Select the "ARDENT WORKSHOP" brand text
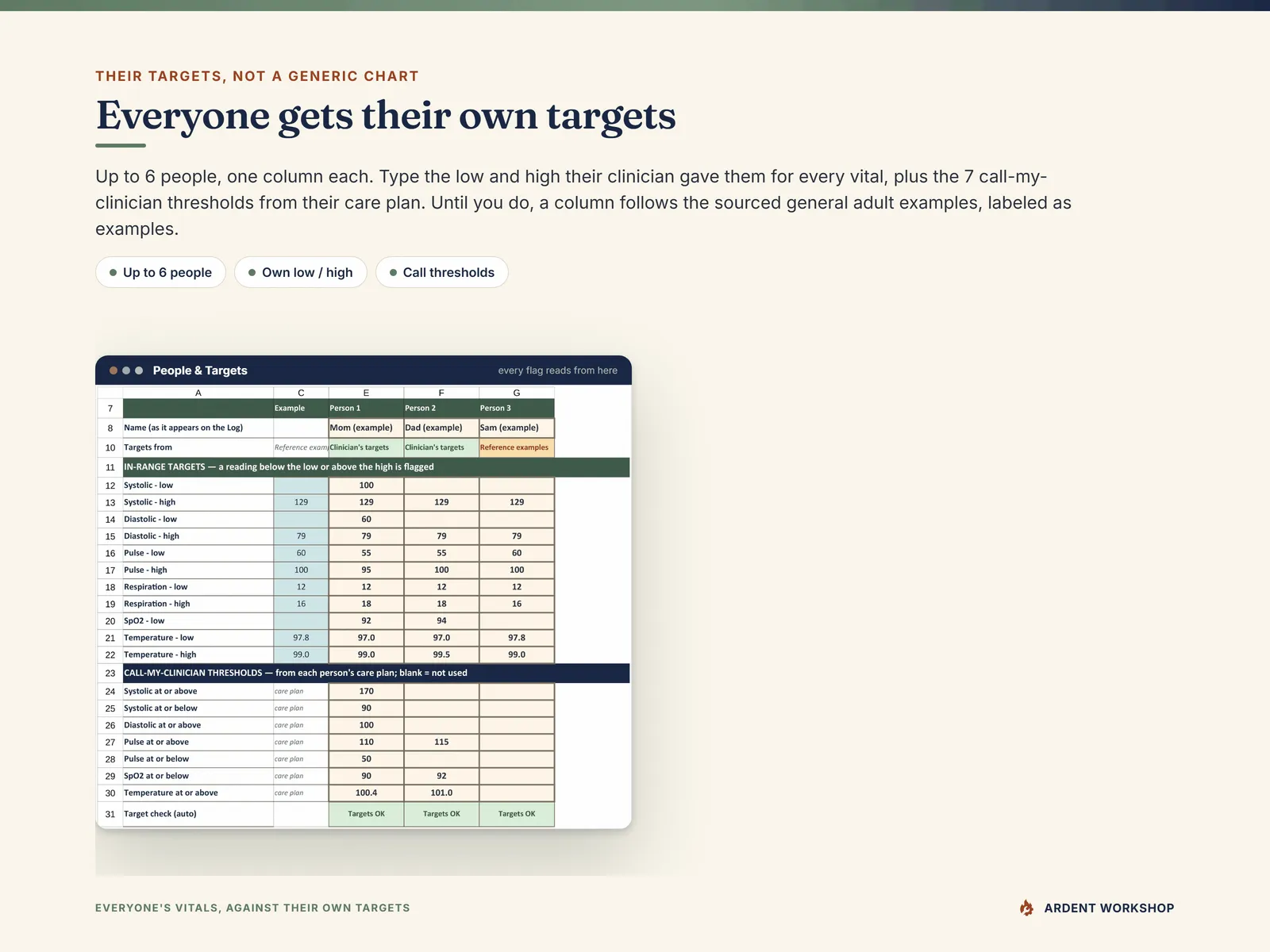This screenshot has height=952, width=1270. [1109, 908]
